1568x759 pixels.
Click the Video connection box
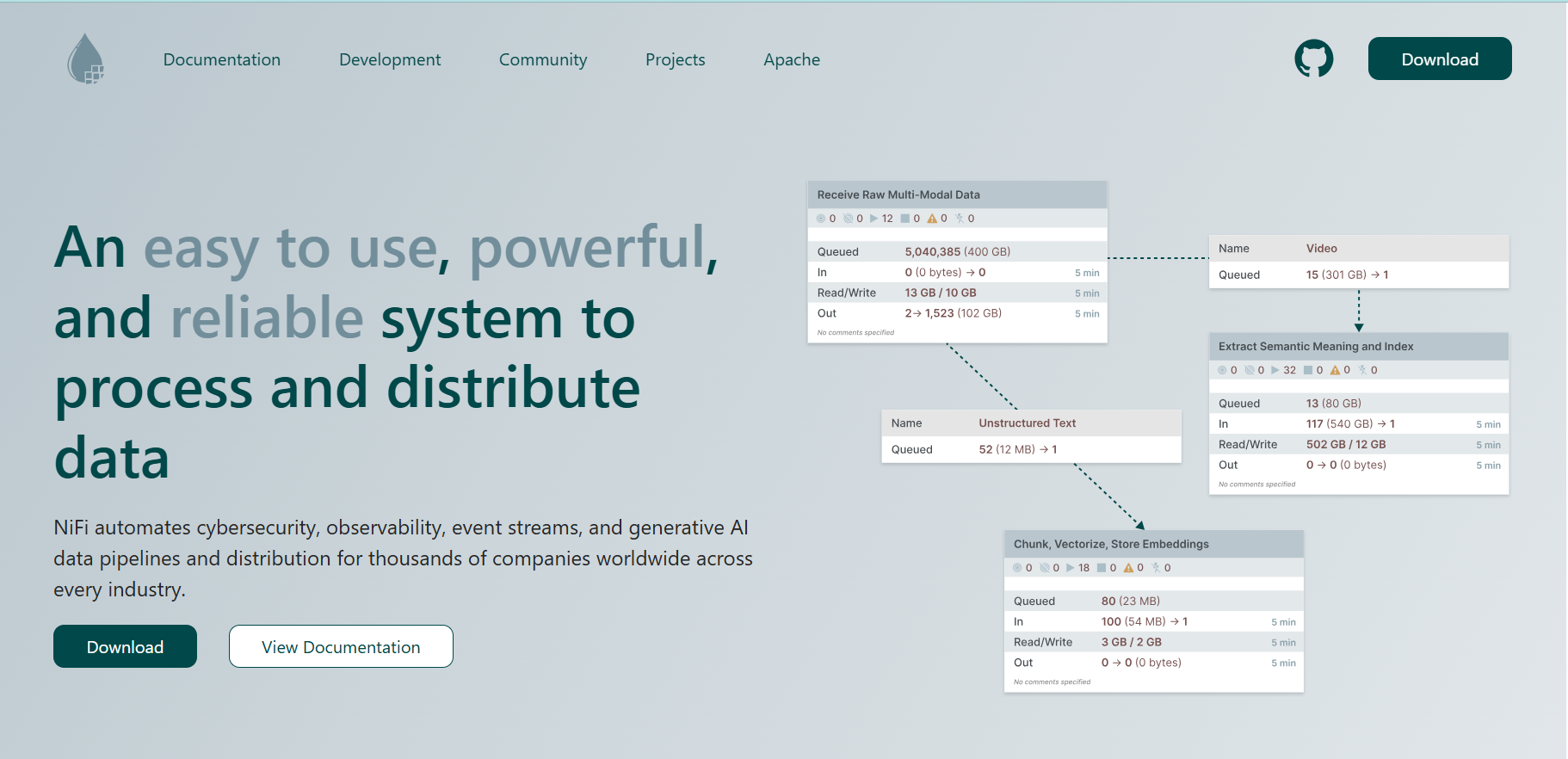point(1358,262)
